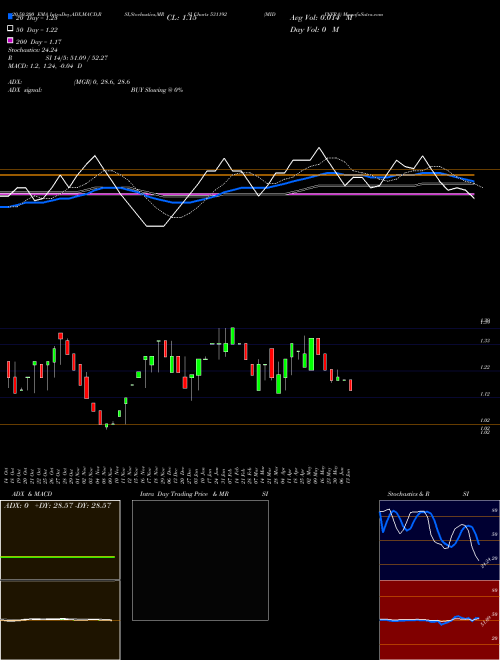Open the ADX panel with green line
The height and width of the screenshot is (660, 500).
tap(60, 540)
